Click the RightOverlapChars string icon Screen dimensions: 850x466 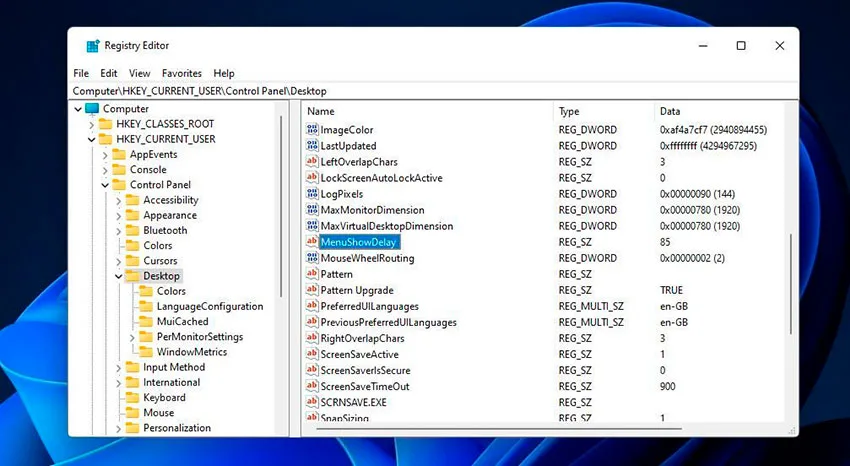312,338
